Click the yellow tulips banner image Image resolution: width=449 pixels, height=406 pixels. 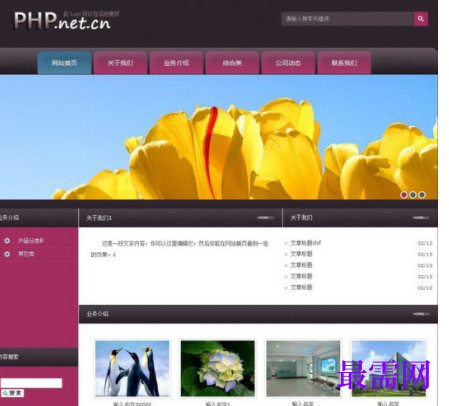(x=219, y=137)
